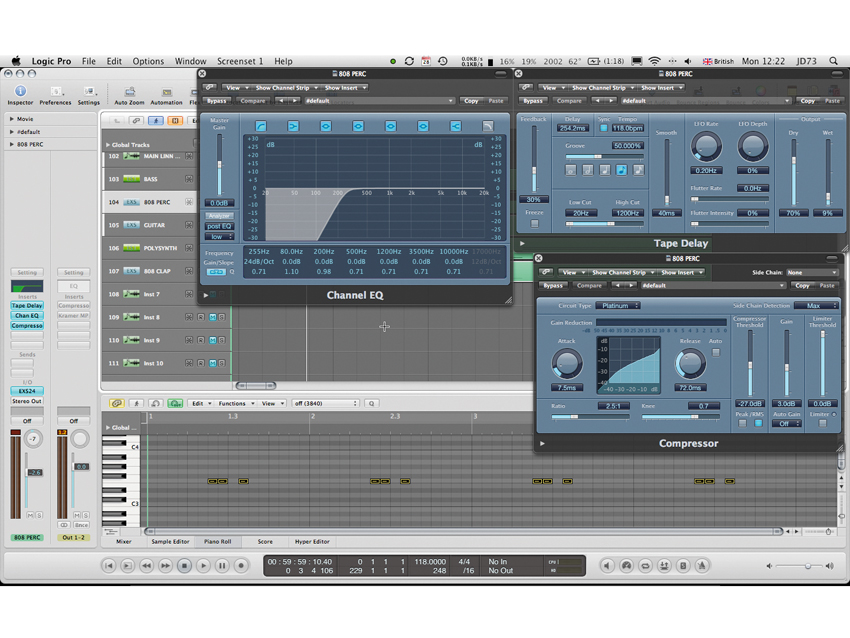
Task: Go to beginning with the transport button
Action: coord(108,566)
